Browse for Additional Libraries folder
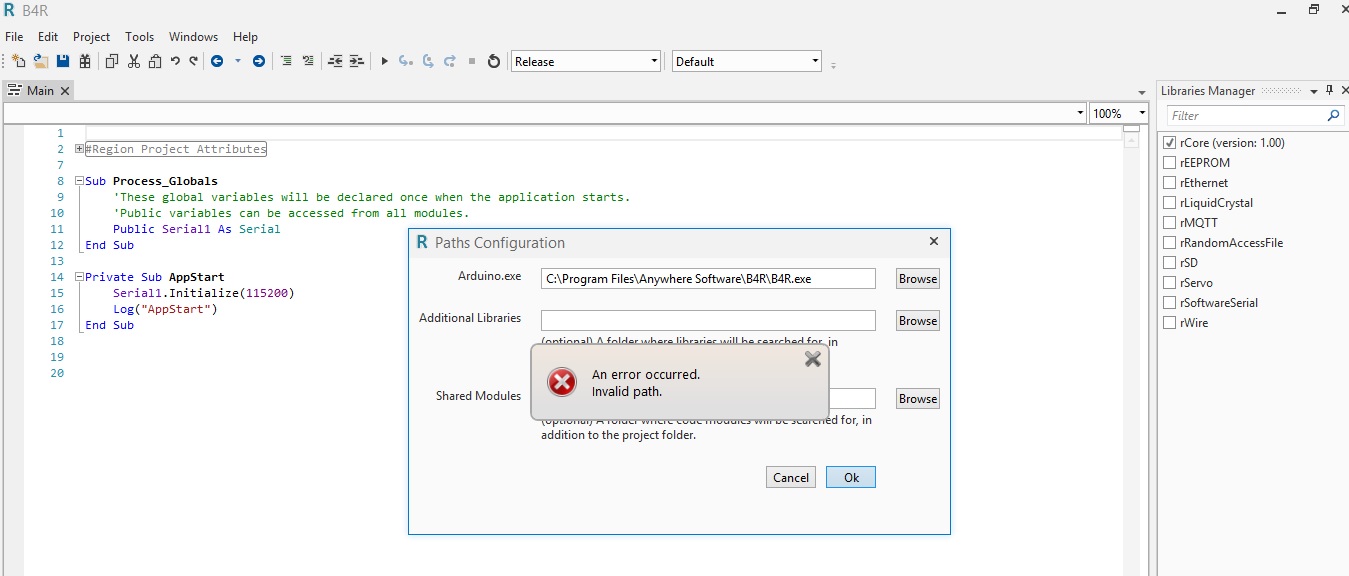Image resolution: width=1349 pixels, height=576 pixels. [x=917, y=321]
